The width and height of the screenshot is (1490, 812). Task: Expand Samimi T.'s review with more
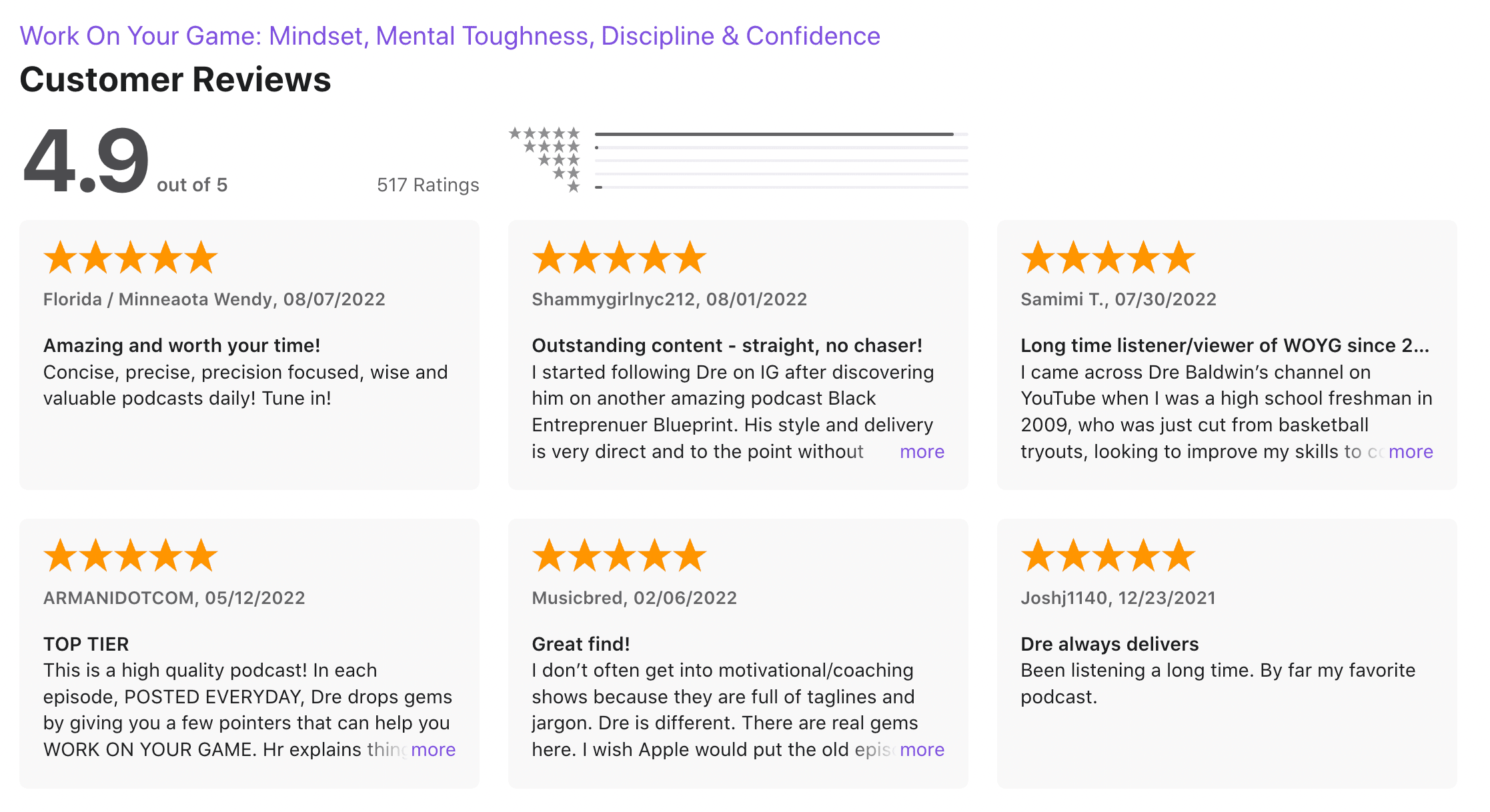1411,452
